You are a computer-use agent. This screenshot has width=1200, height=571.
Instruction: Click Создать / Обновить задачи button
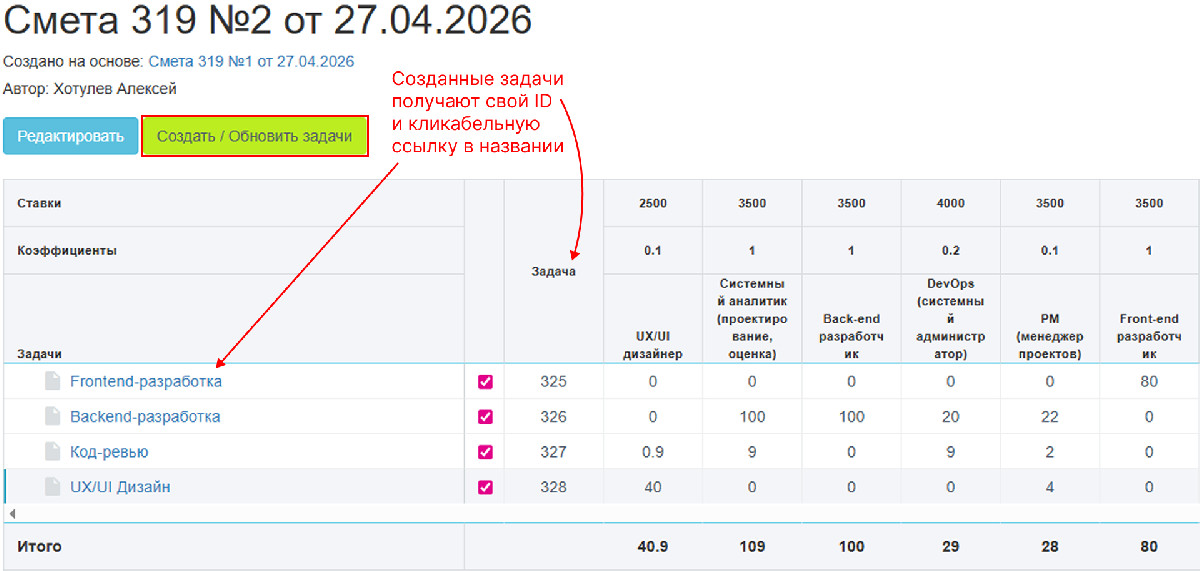click(255, 136)
